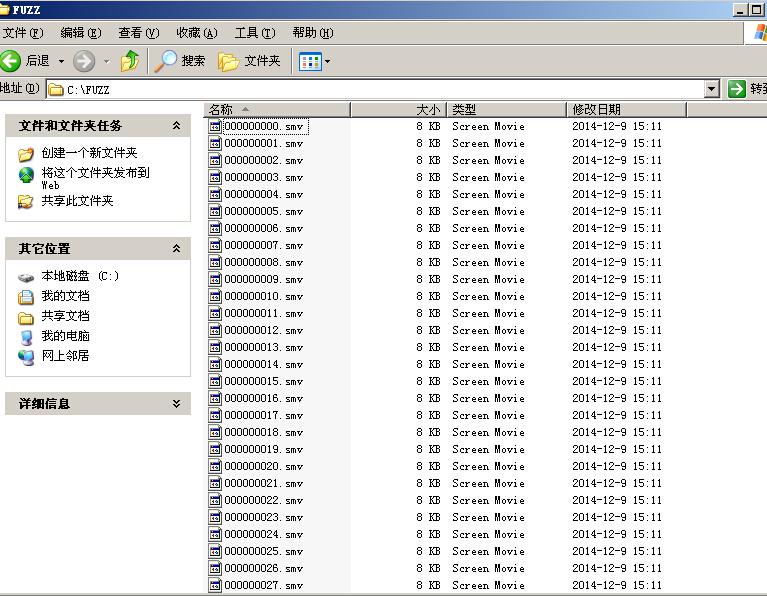Click the Go (转到) green arrow button
The height and width of the screenshot is (596, 767).
pos(737,89)
